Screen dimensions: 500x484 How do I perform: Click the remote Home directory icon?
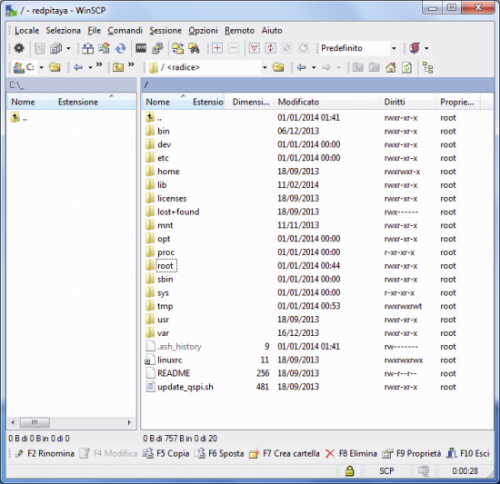391,68
